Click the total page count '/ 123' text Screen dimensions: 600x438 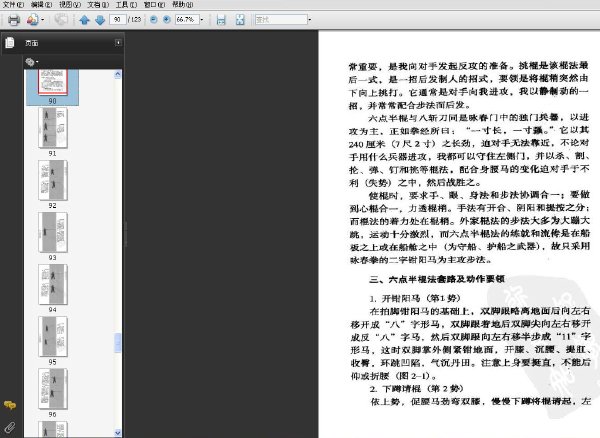click(135, 19)
